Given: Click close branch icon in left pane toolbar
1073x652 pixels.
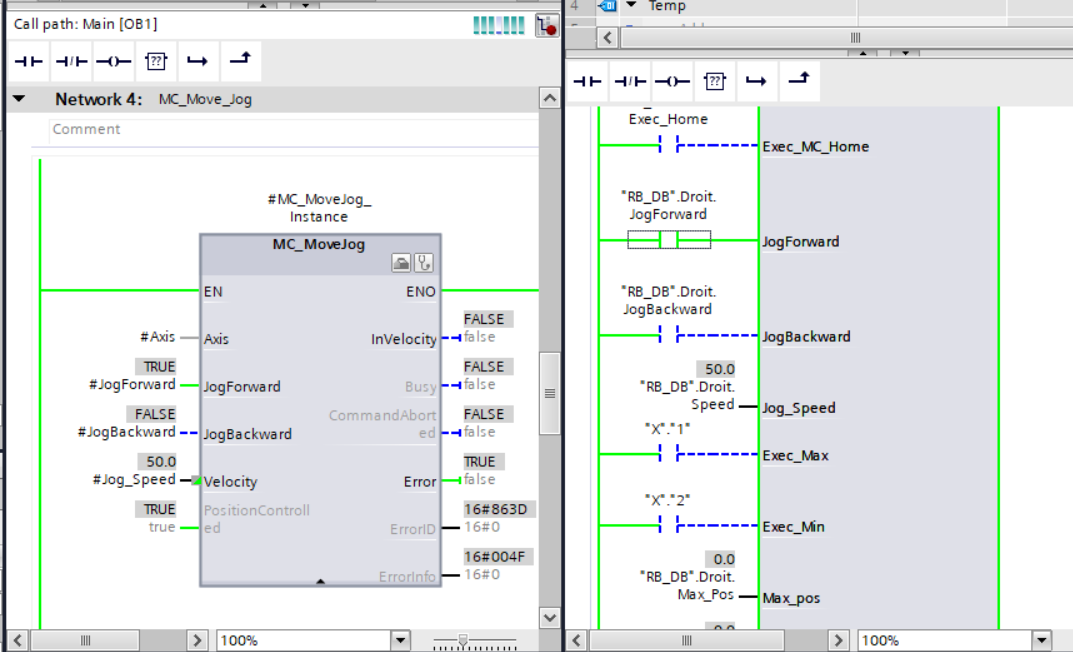Looking at the screenshot, I should pyautogui.click(x=239, y=61).
